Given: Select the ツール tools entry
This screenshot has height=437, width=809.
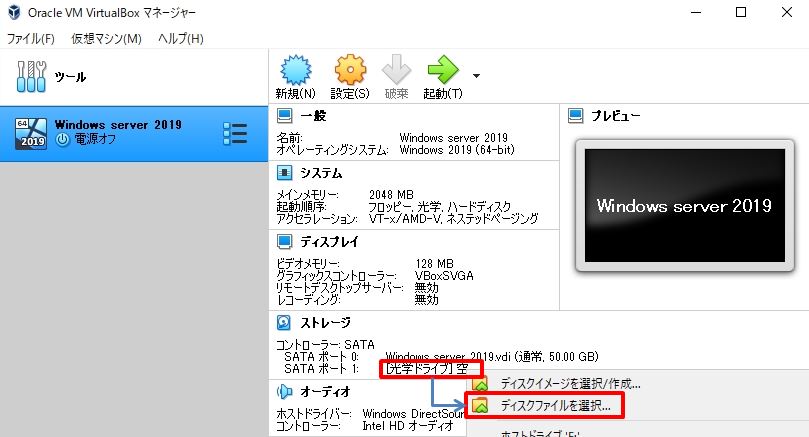Looking at the screenshot, I should coord(134,77).
